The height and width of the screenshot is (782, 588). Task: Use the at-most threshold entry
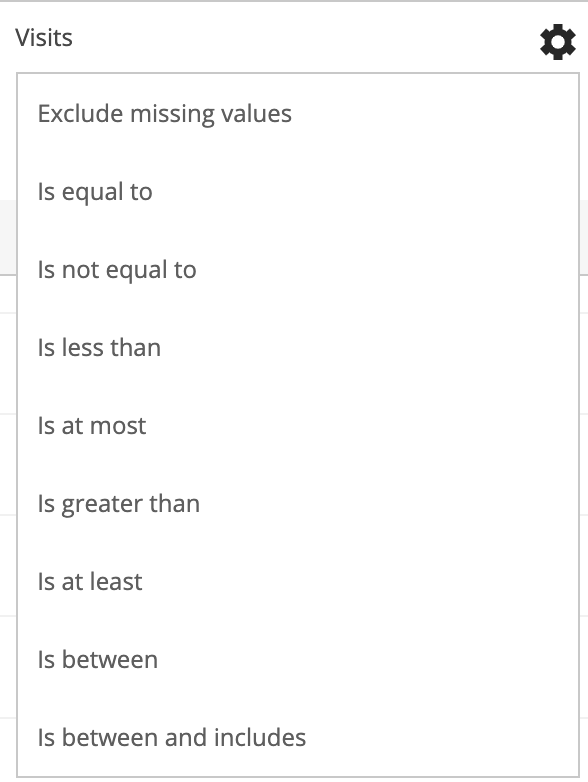(298, 425)
